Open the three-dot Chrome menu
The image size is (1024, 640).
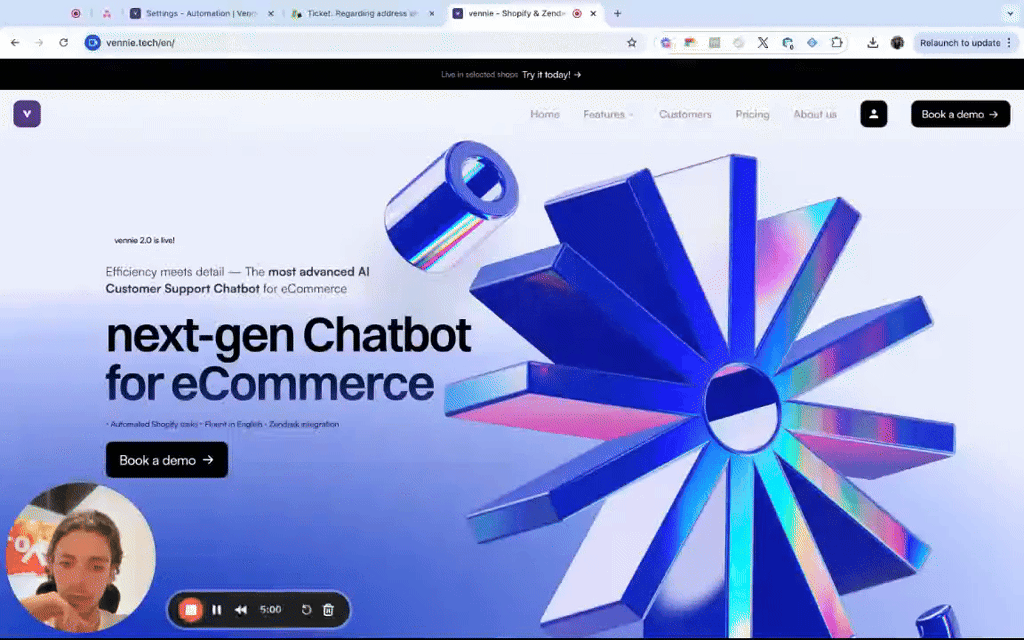coord(1009,42)
